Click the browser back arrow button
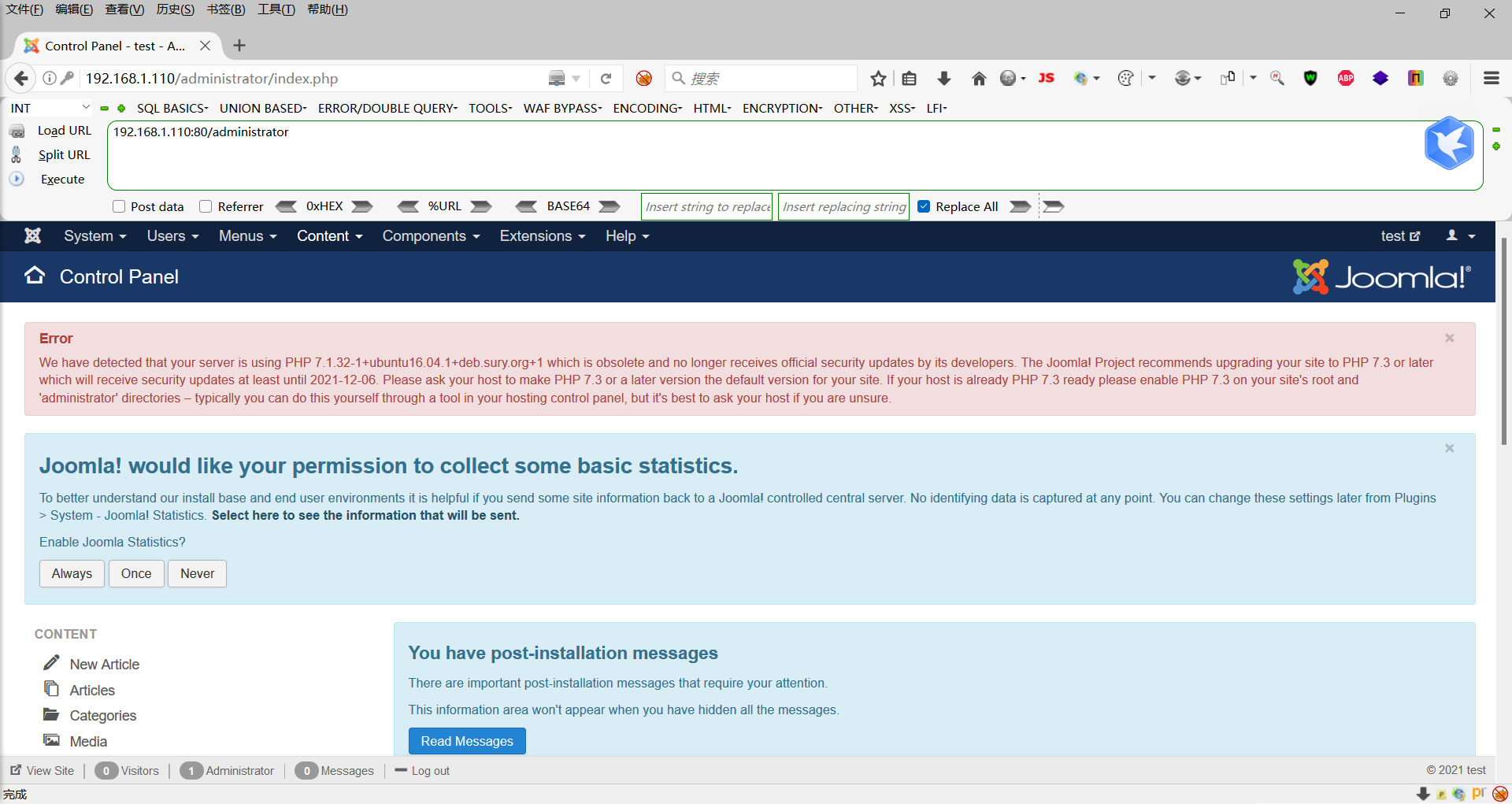Viewport: 1512px width, 804px height. [x=21, y=78]
